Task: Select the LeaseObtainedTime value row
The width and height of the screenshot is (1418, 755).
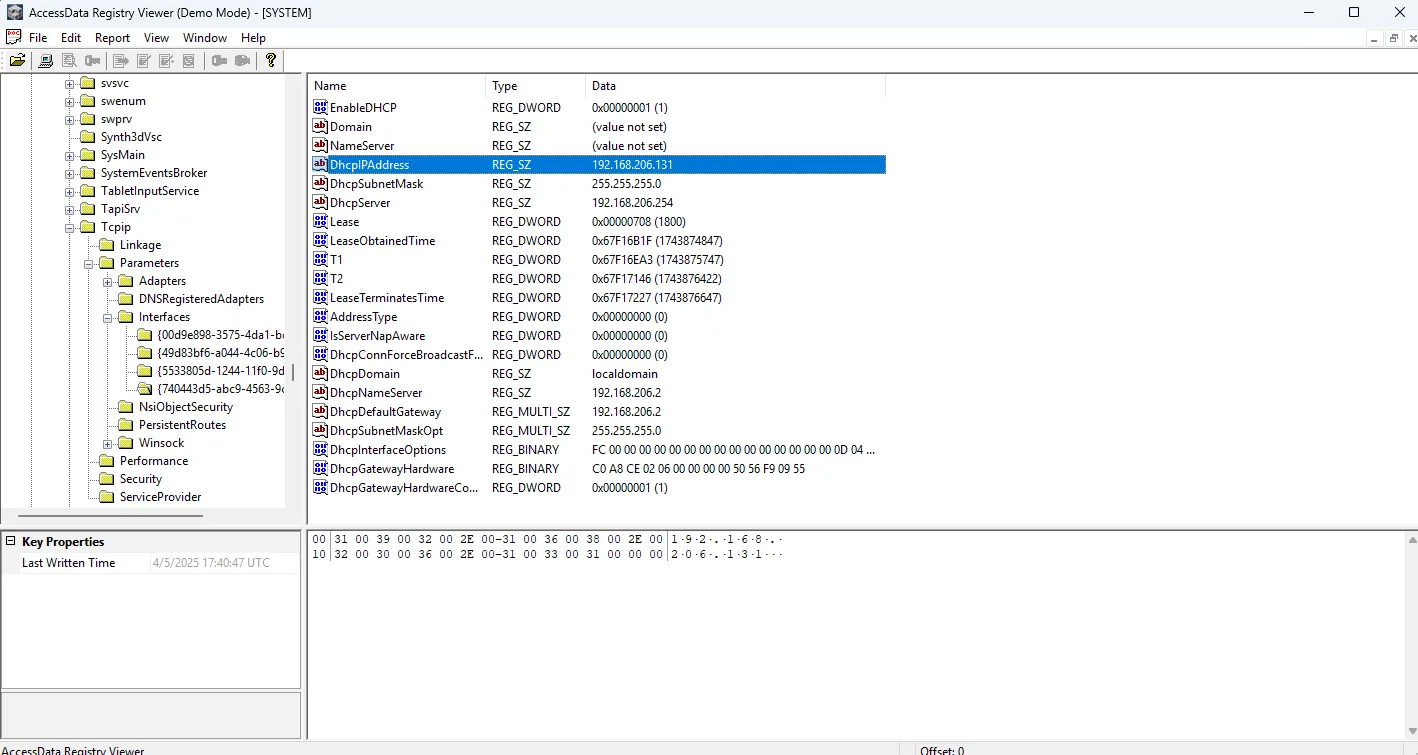Action: (x=382, y=241)
